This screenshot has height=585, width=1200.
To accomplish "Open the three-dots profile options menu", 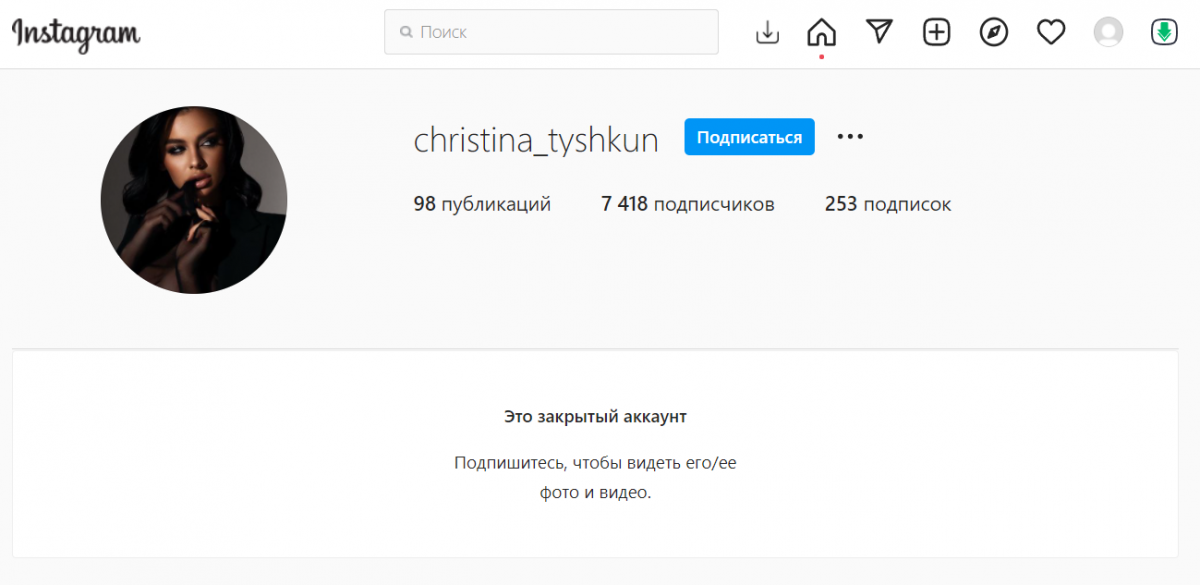I will (x=850, y=137).
